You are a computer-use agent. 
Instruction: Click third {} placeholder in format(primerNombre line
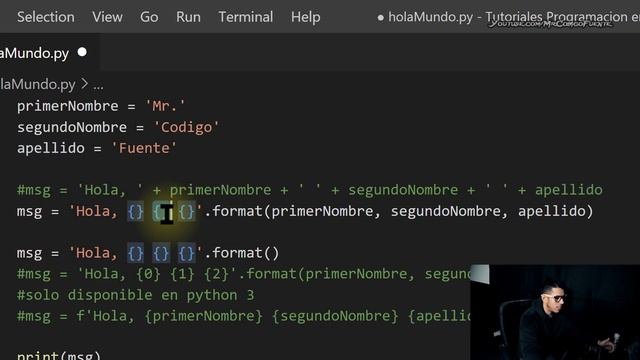click(x=187, y=211)
